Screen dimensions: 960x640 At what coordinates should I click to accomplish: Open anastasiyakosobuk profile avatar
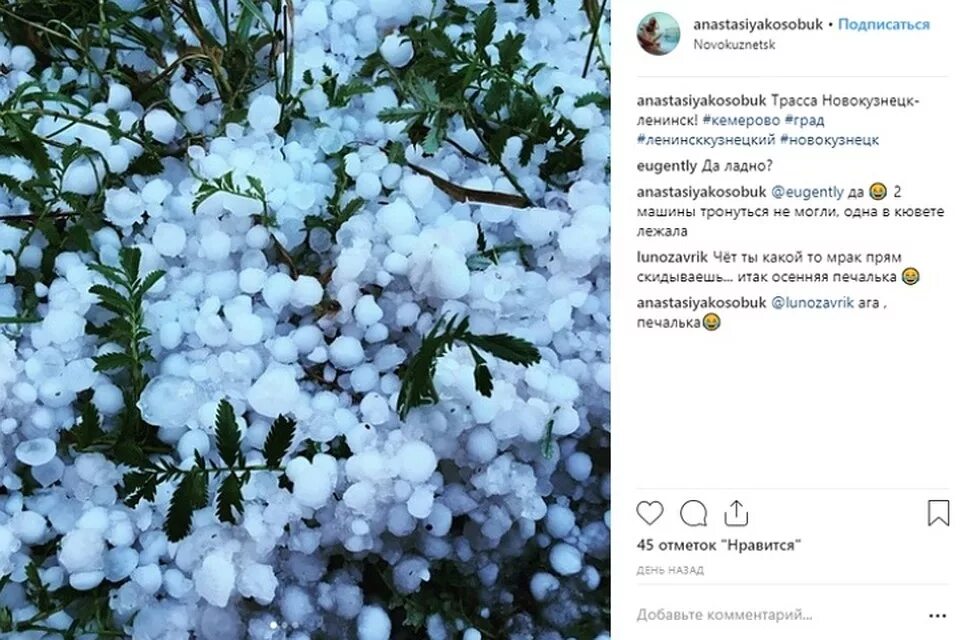(658, 34)
